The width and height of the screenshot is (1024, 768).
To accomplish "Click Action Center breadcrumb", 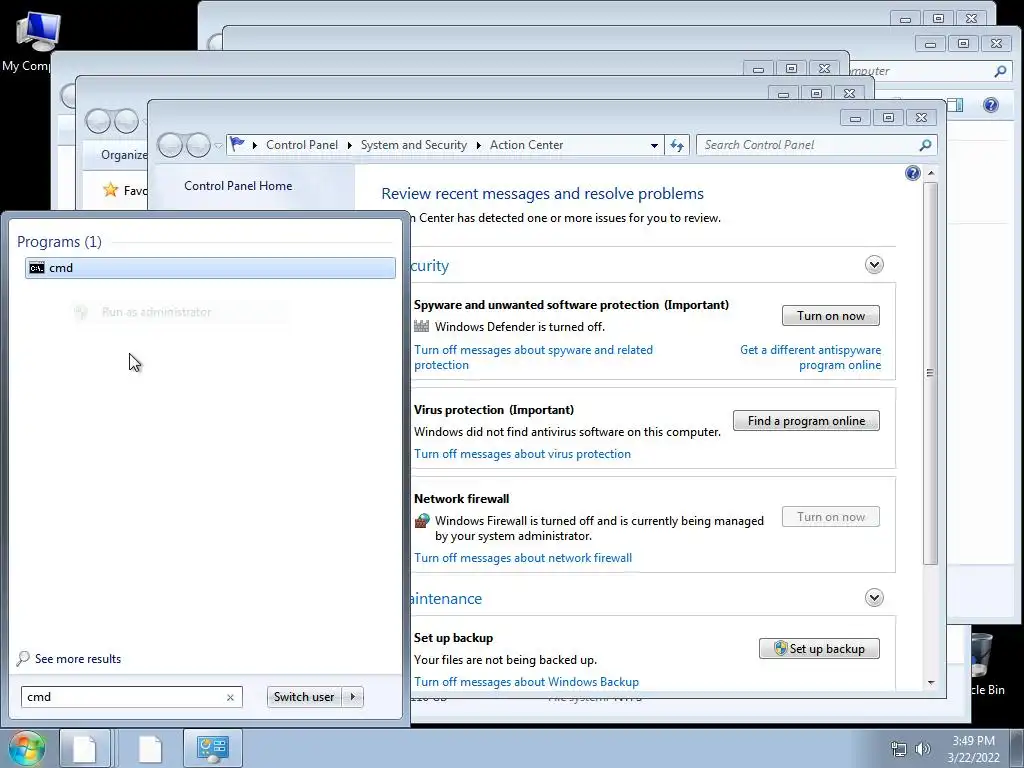I will 526,145.
